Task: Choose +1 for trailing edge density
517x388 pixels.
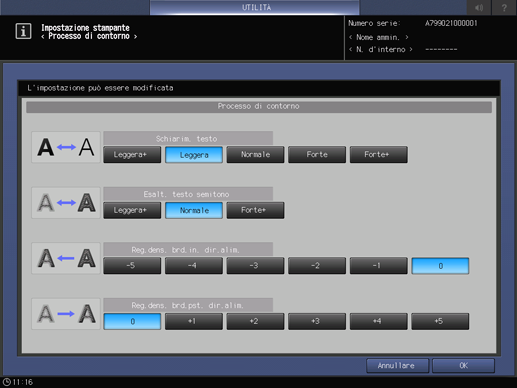Action: point(194,321)
